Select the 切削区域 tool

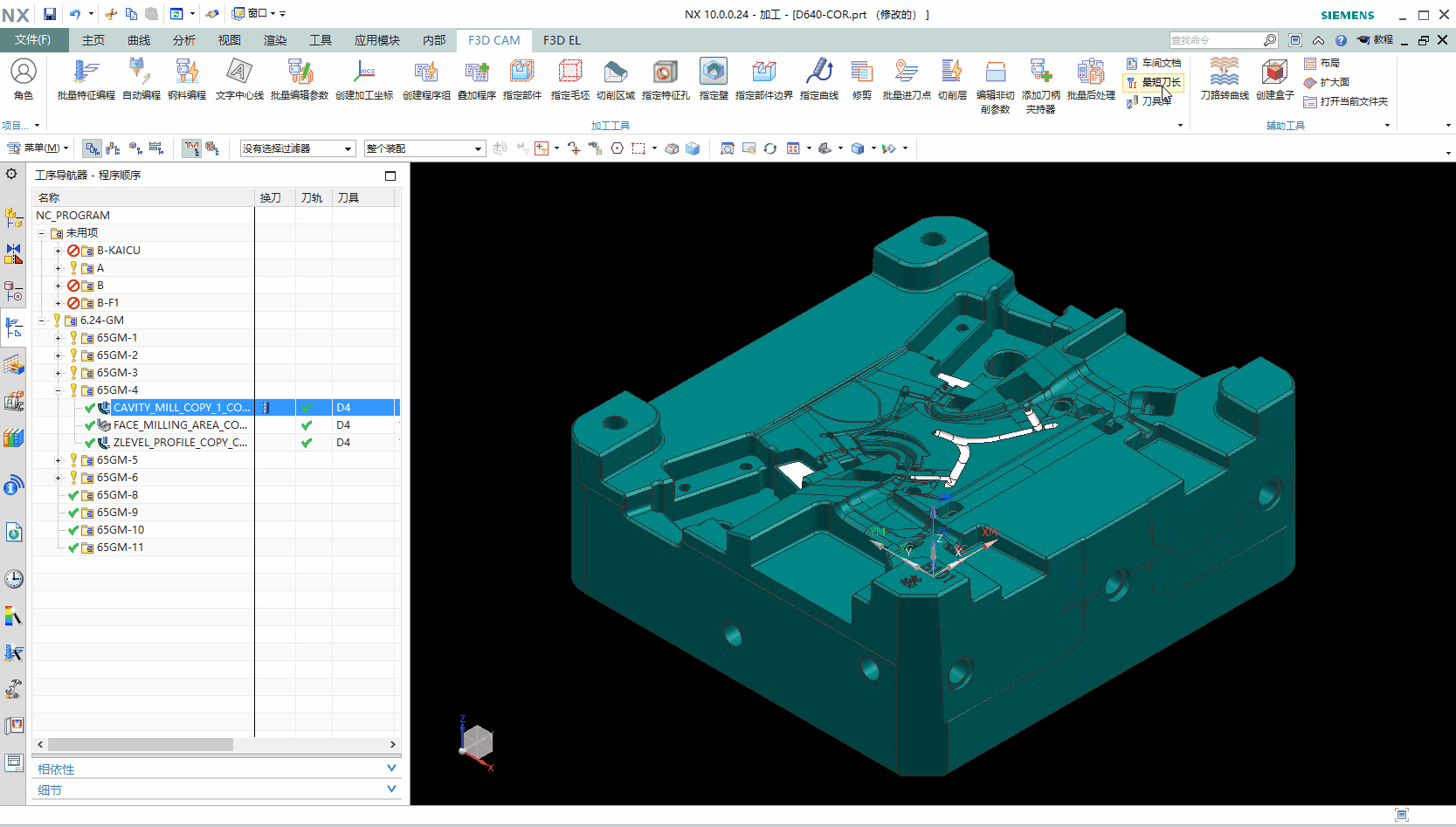point(616,79)
